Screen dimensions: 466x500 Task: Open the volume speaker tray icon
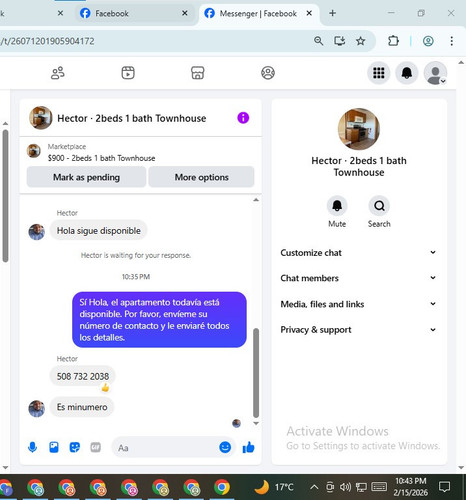(x=345, y=487)
